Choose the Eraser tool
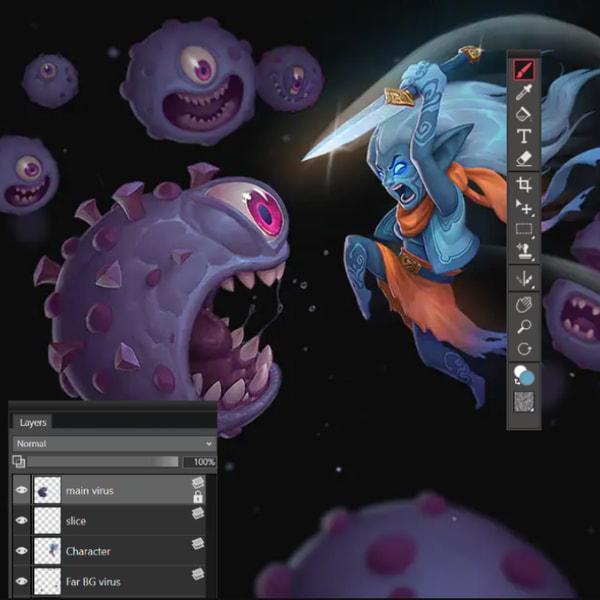Viewport: 600px width, 600px height. 523,158
